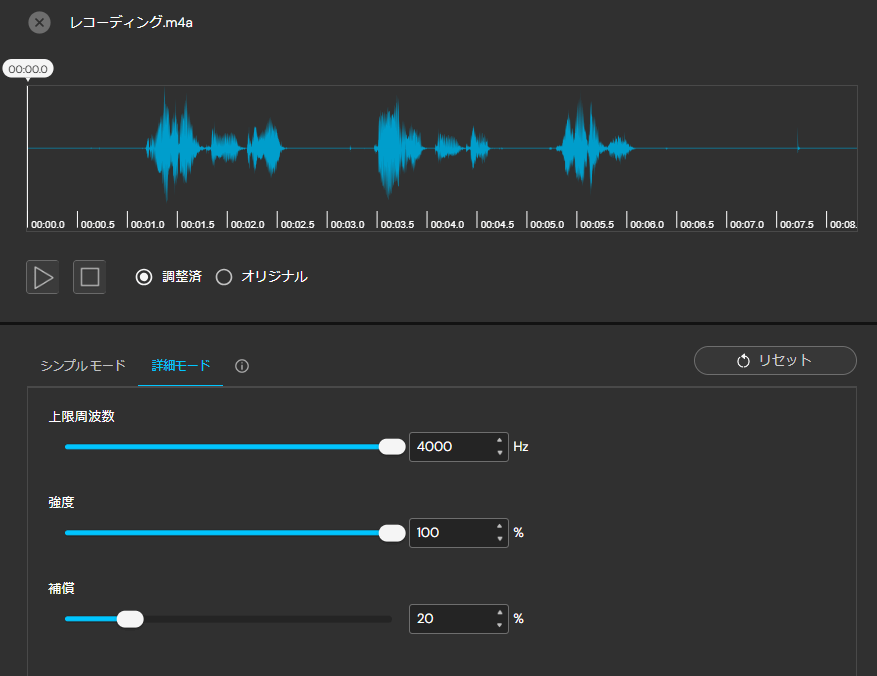The height and width of the screenshot is (676, 877).
Task: Click the 上限周波数 label
Action: [x=82, y=417]
